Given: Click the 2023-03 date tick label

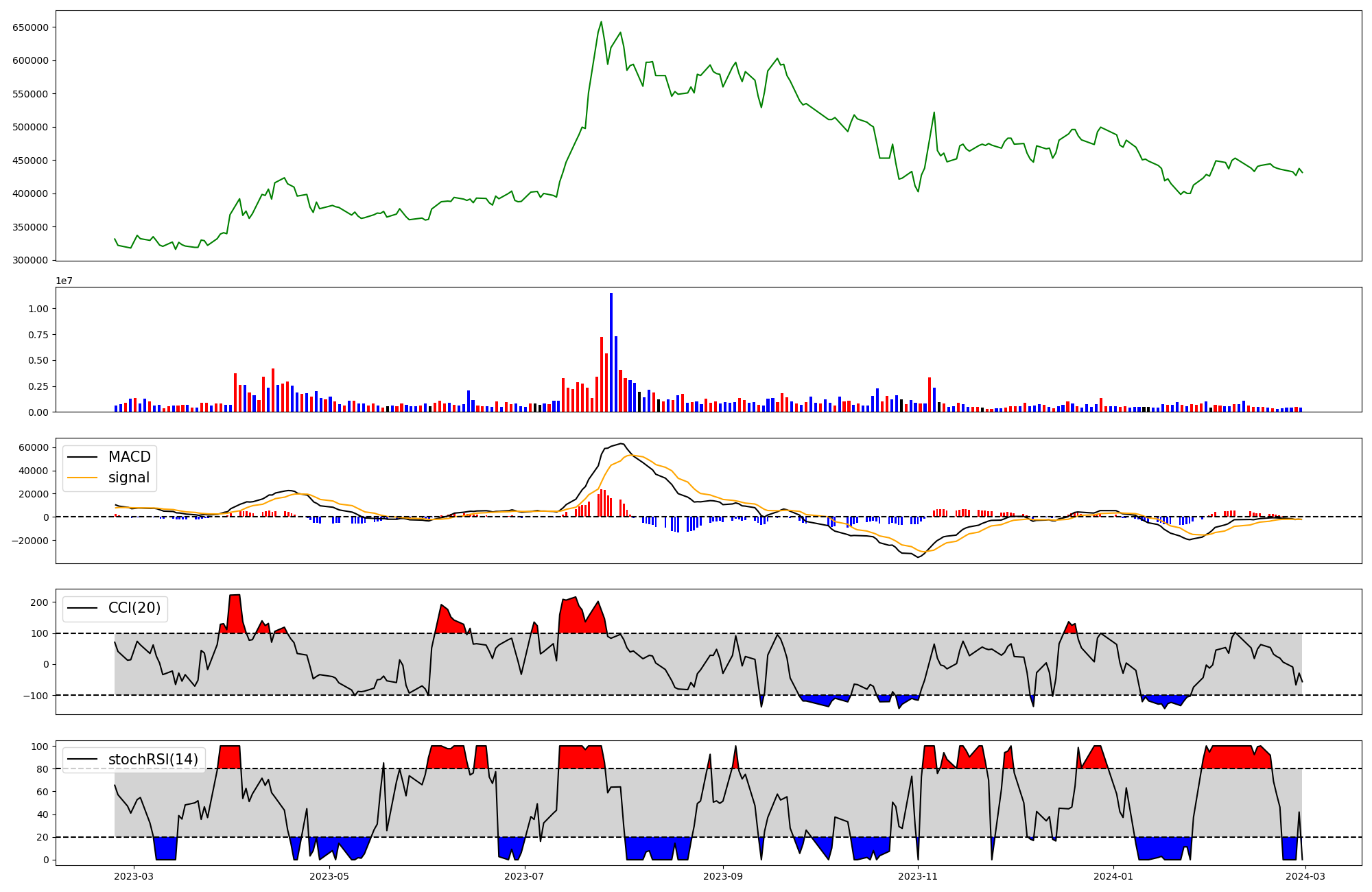Looking at the screenshot, I should [x=134, y=876].
